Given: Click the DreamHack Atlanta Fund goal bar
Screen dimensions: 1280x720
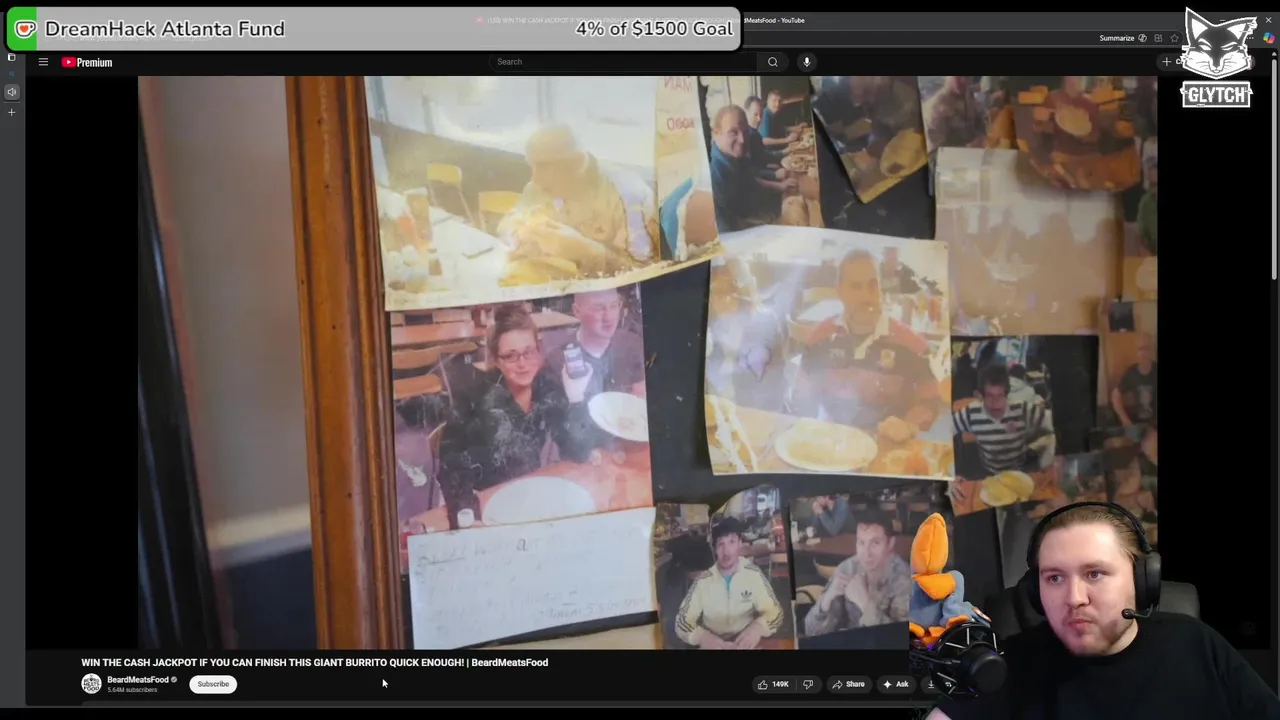Looking at the screenshot, I should [373, 29].
